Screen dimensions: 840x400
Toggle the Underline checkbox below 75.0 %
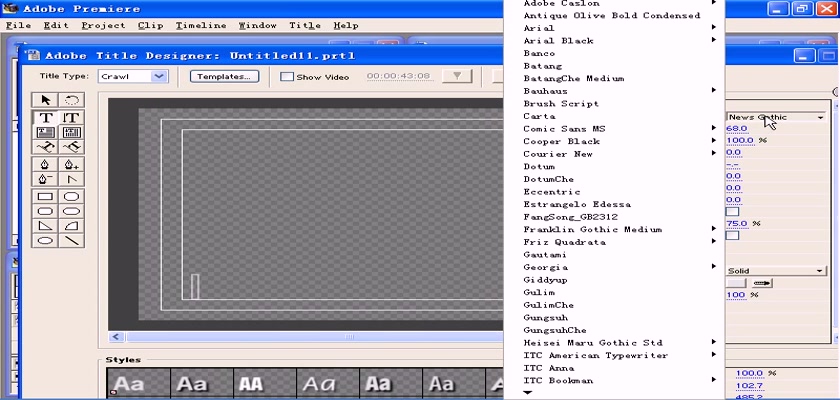click(732, 235)
